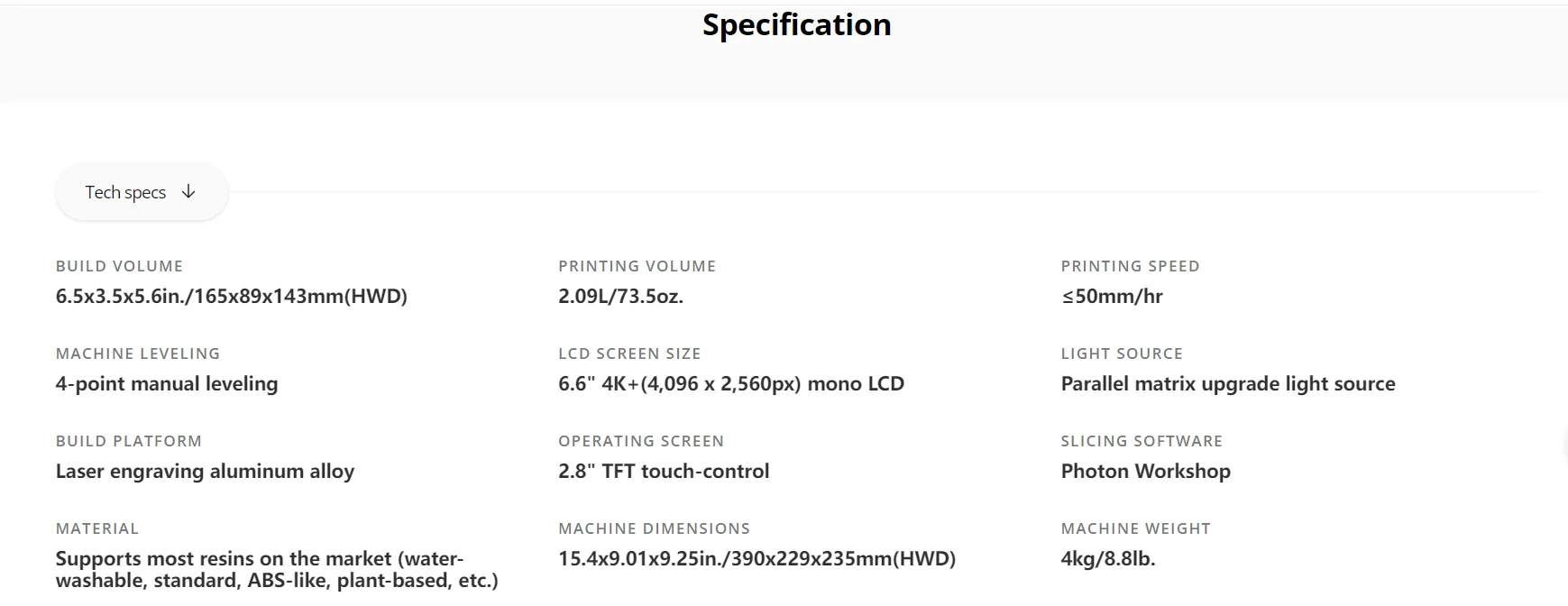This screenshot has height=606, width=1568.
Task: Select the 4kg/8.8lb. machine weight value
Action: point(1107,559)
